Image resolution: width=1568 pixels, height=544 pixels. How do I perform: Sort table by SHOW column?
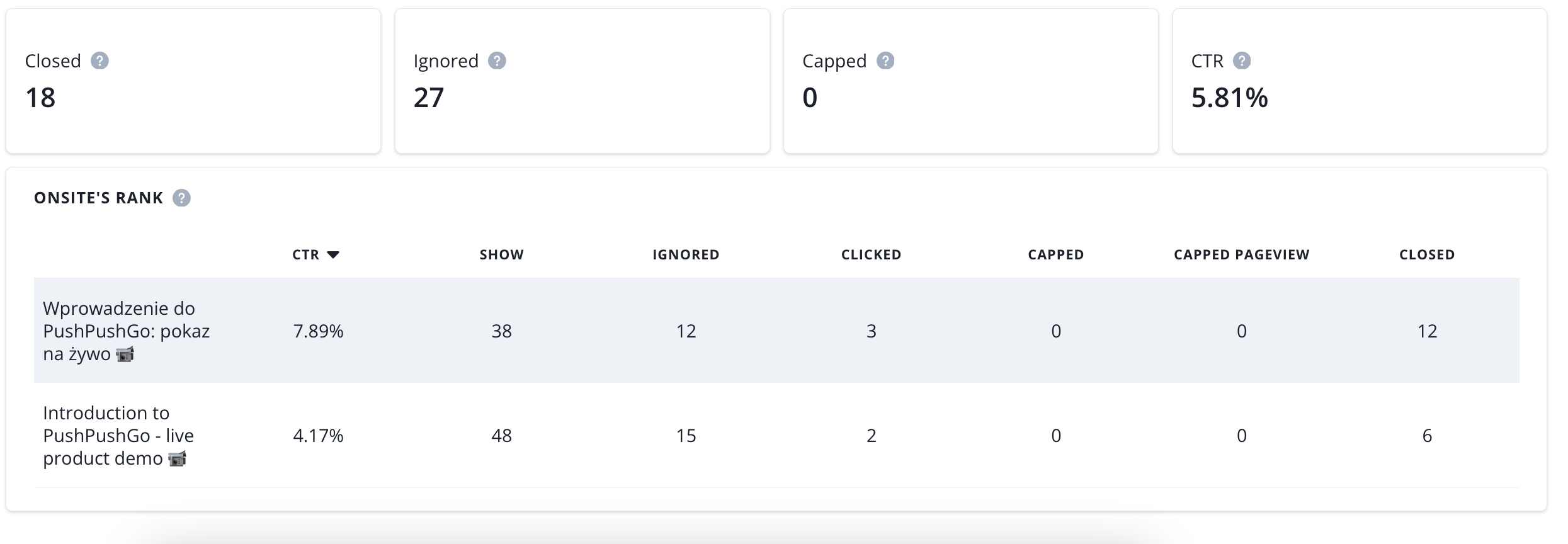[501, 255]
